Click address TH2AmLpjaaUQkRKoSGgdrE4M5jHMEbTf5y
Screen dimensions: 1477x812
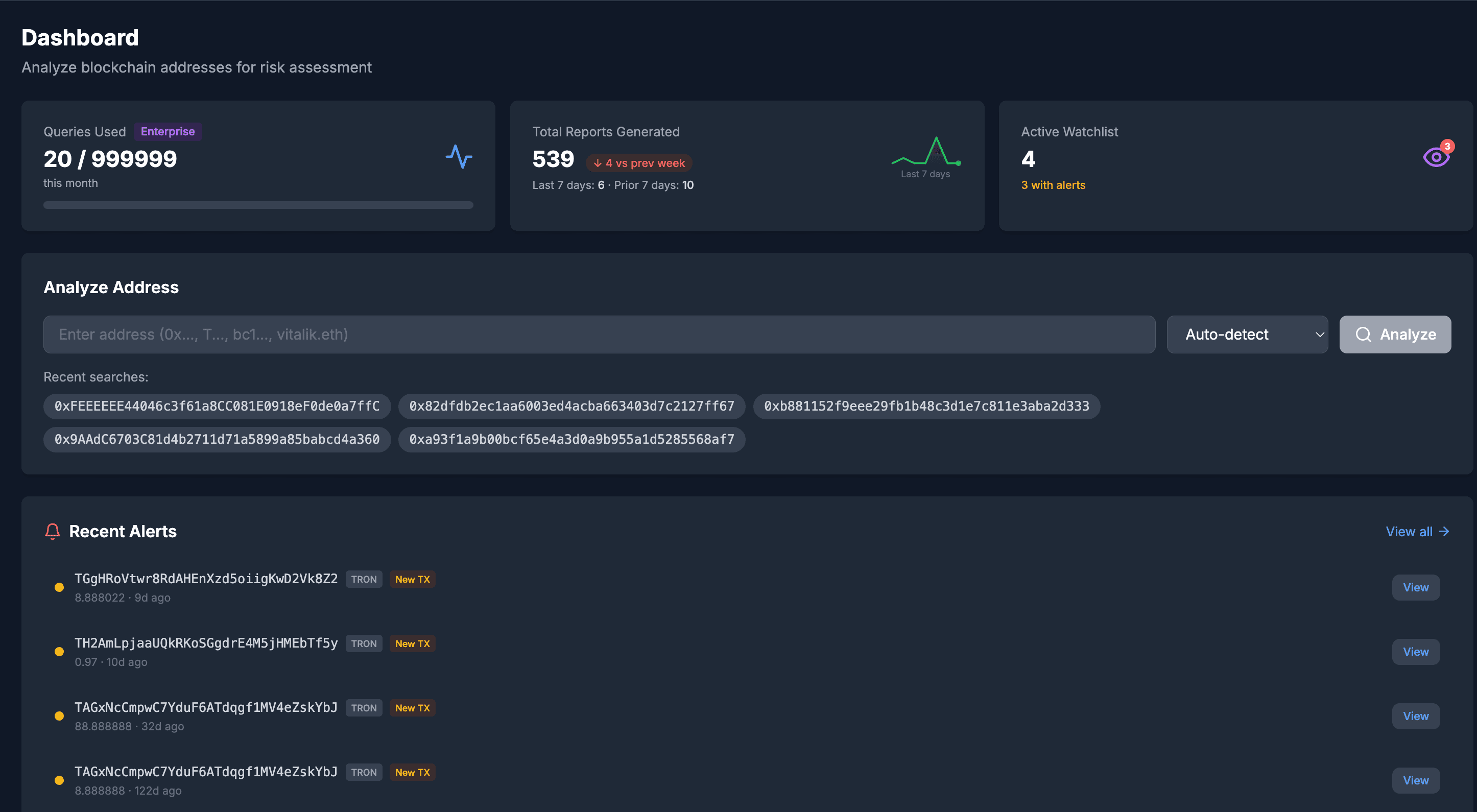coord(206,643)
